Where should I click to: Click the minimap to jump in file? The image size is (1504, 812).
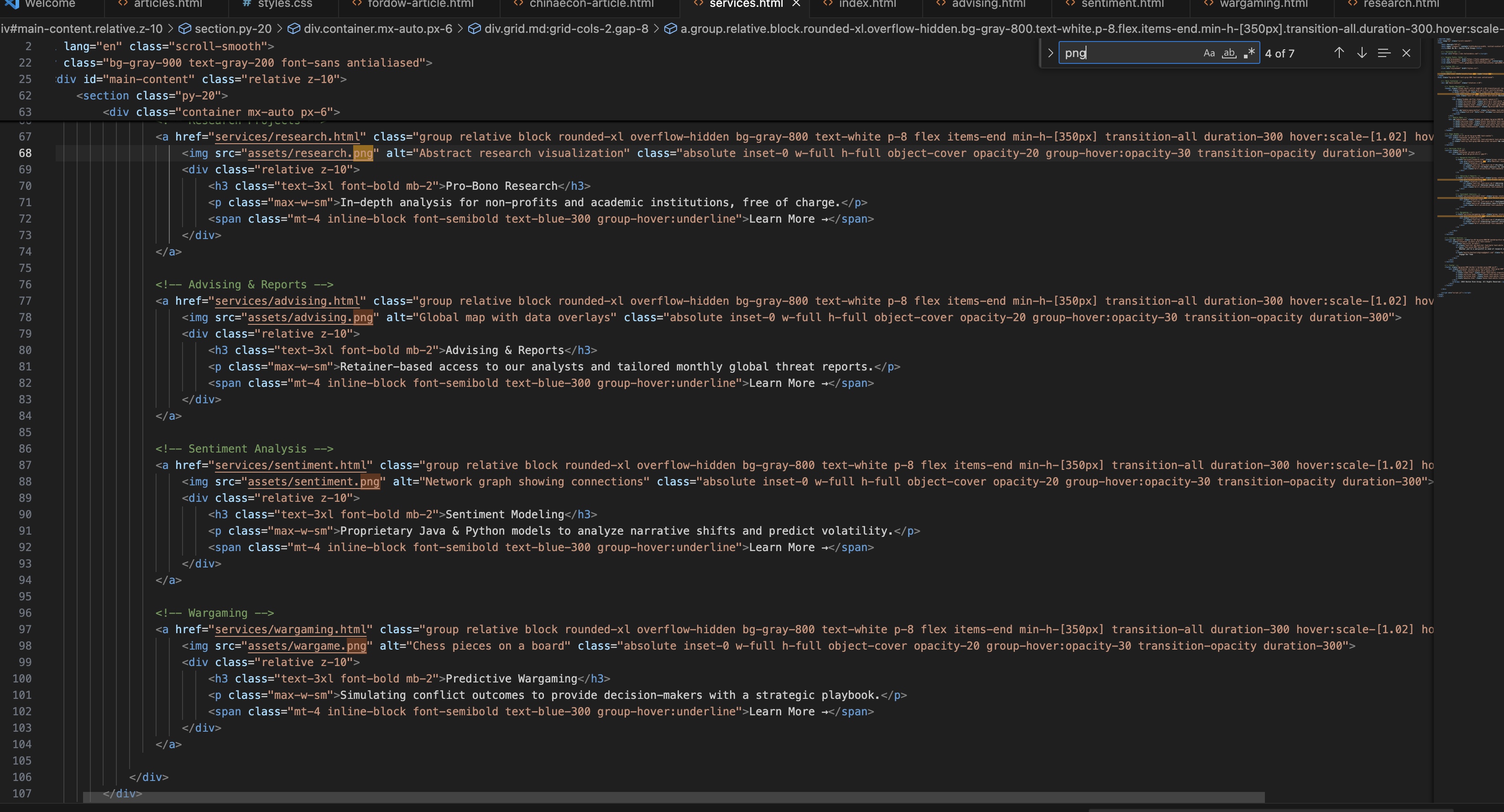coord(1468,234)
